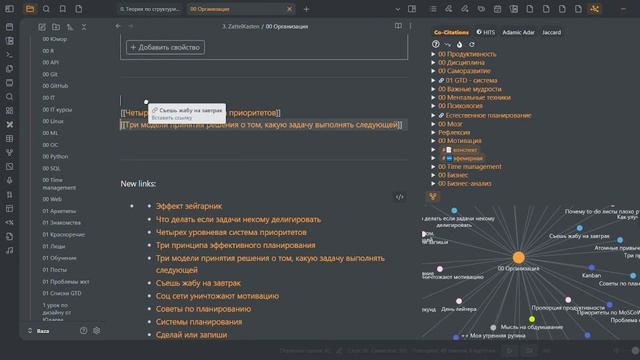Viewport: 640px width, 360px height.
Task: Open Три принципа эффективного планирования link
Action: pos(236,245)
